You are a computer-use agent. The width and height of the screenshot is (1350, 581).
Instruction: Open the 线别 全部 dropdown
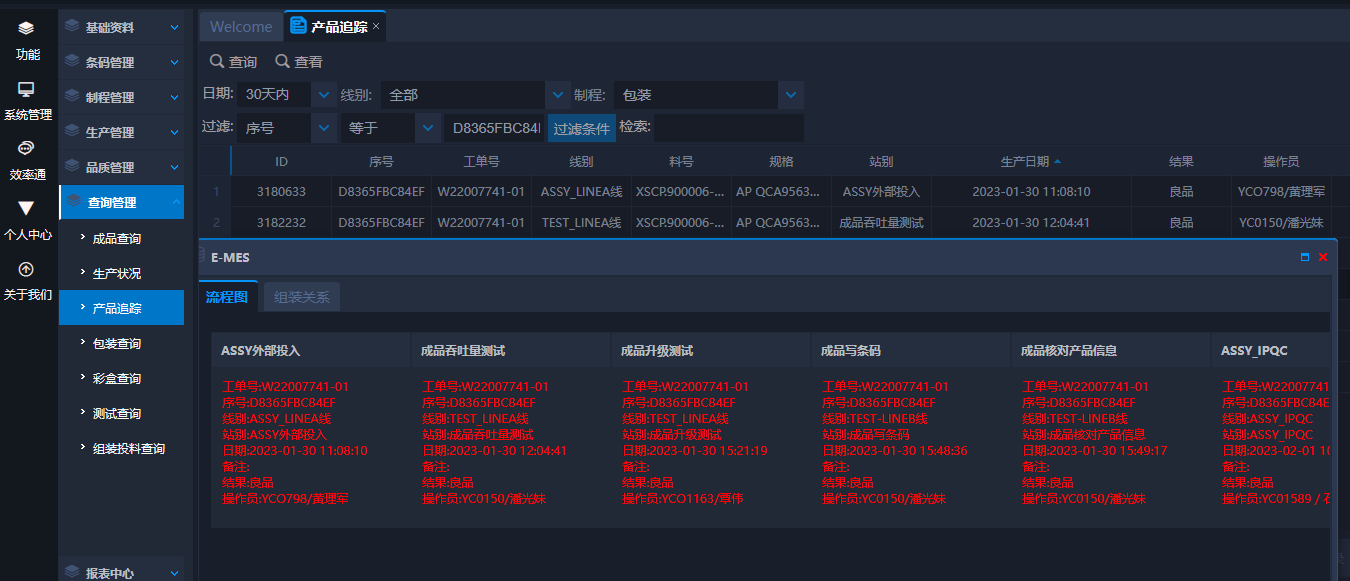tap(558, 95)
